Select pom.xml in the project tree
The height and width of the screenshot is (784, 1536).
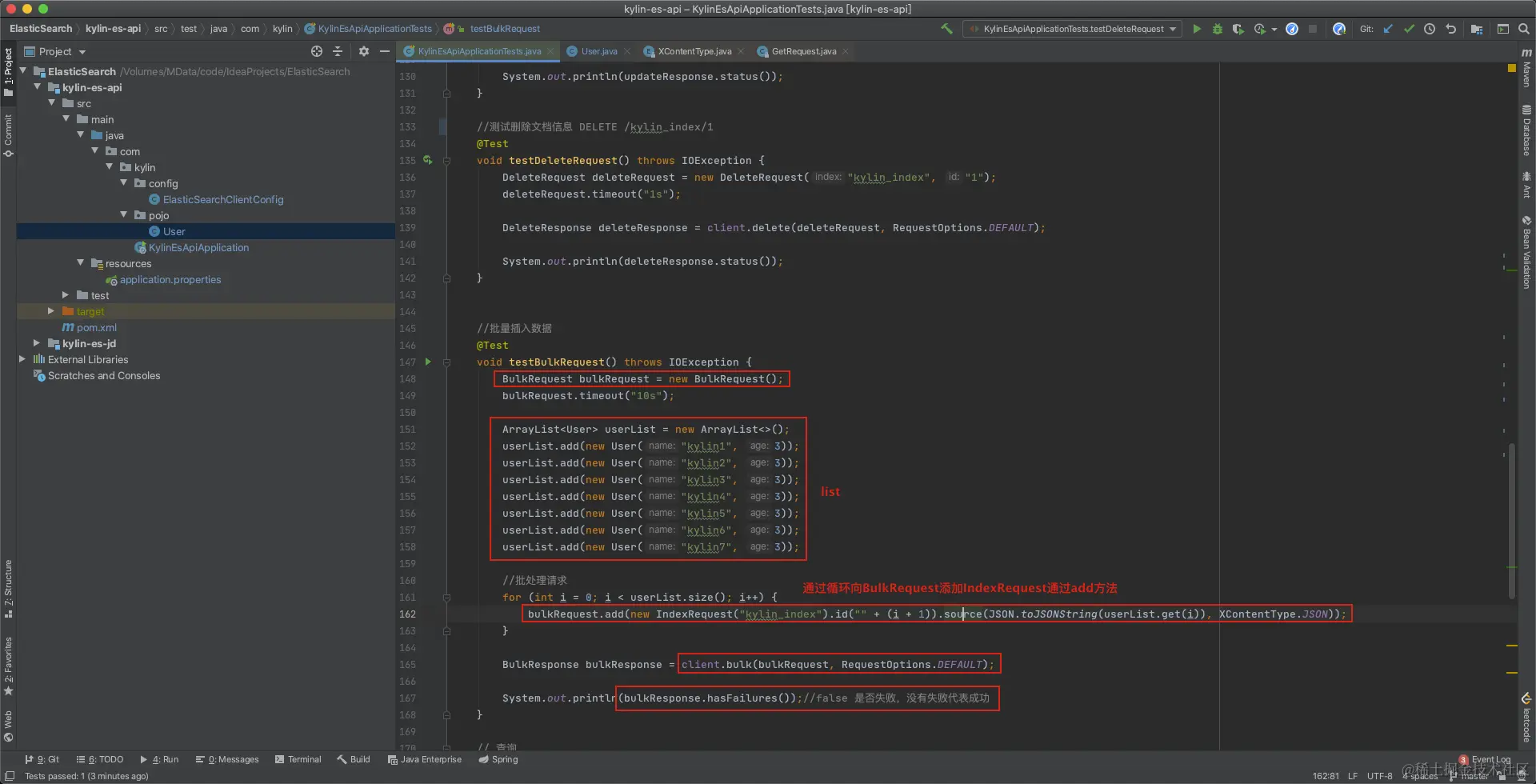tap(96, 327)
